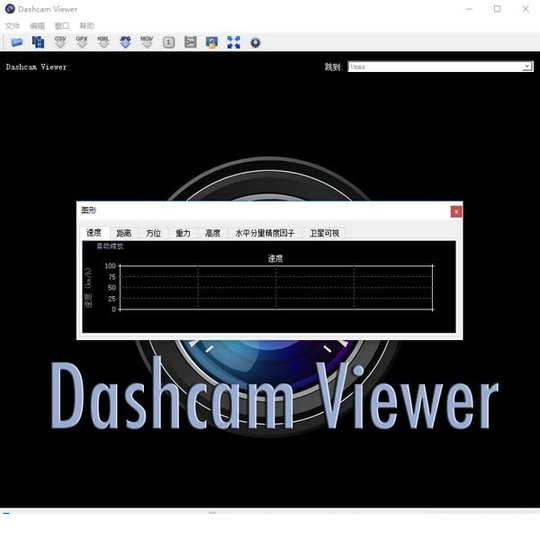
Task: Click the speed graph plot area
Action: pos(276,287)
